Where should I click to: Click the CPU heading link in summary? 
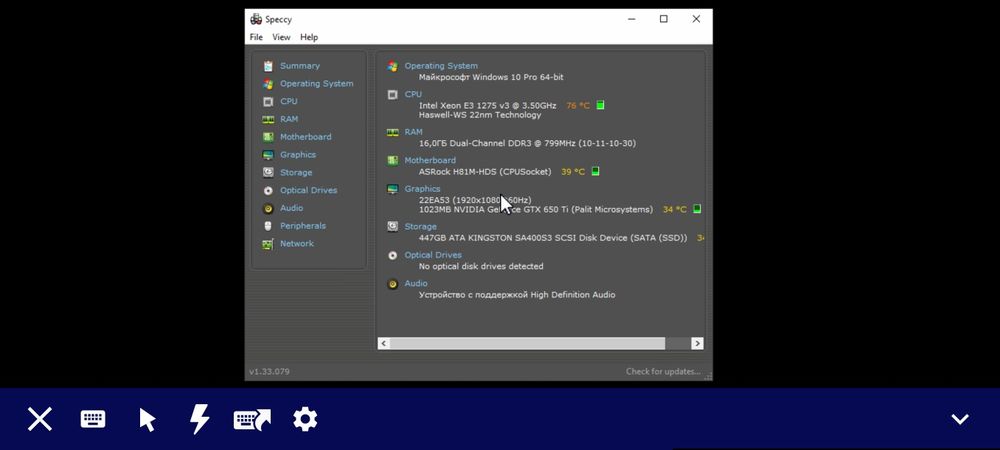[413, 94]
